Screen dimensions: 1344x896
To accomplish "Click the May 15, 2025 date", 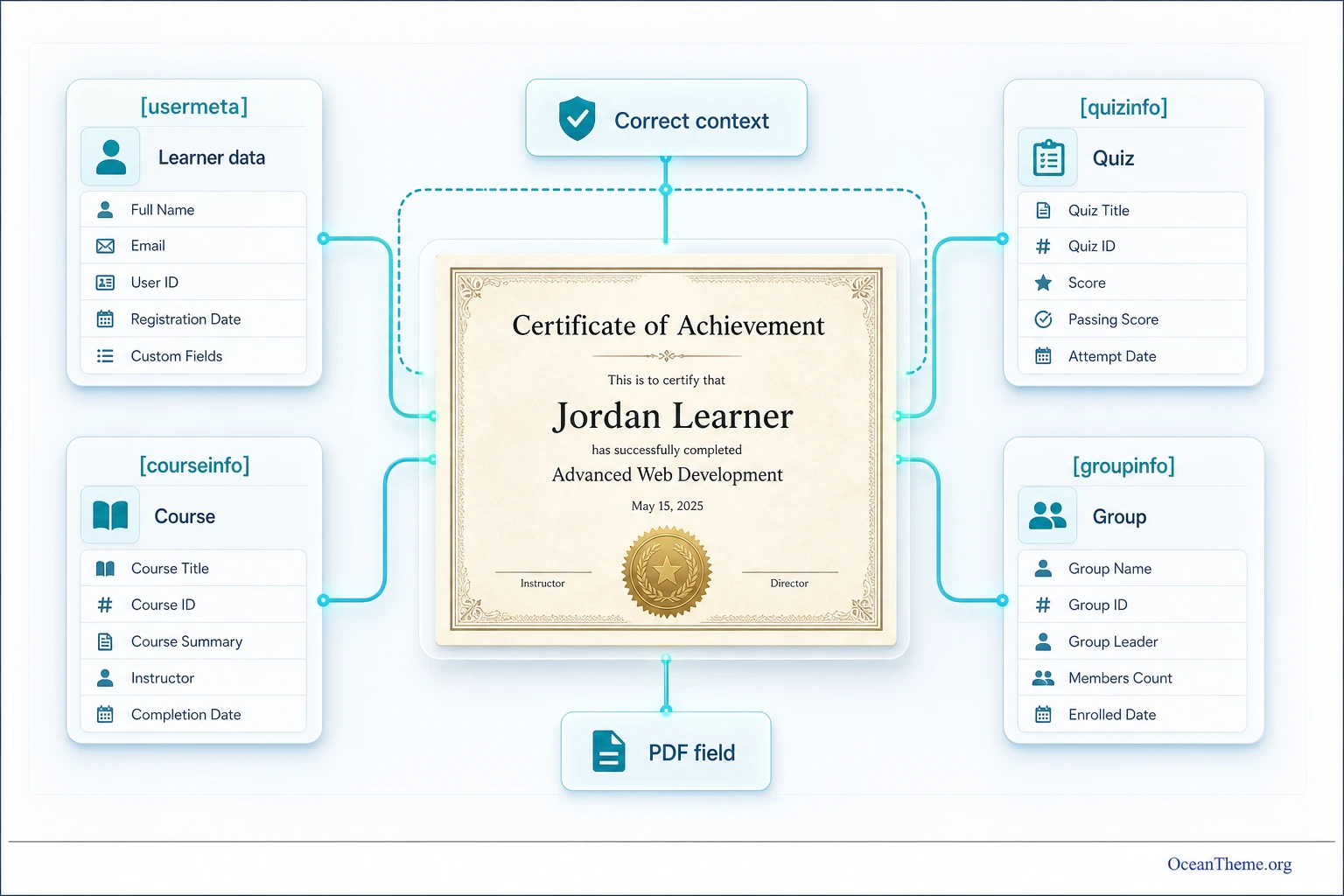I will point(668,506).
